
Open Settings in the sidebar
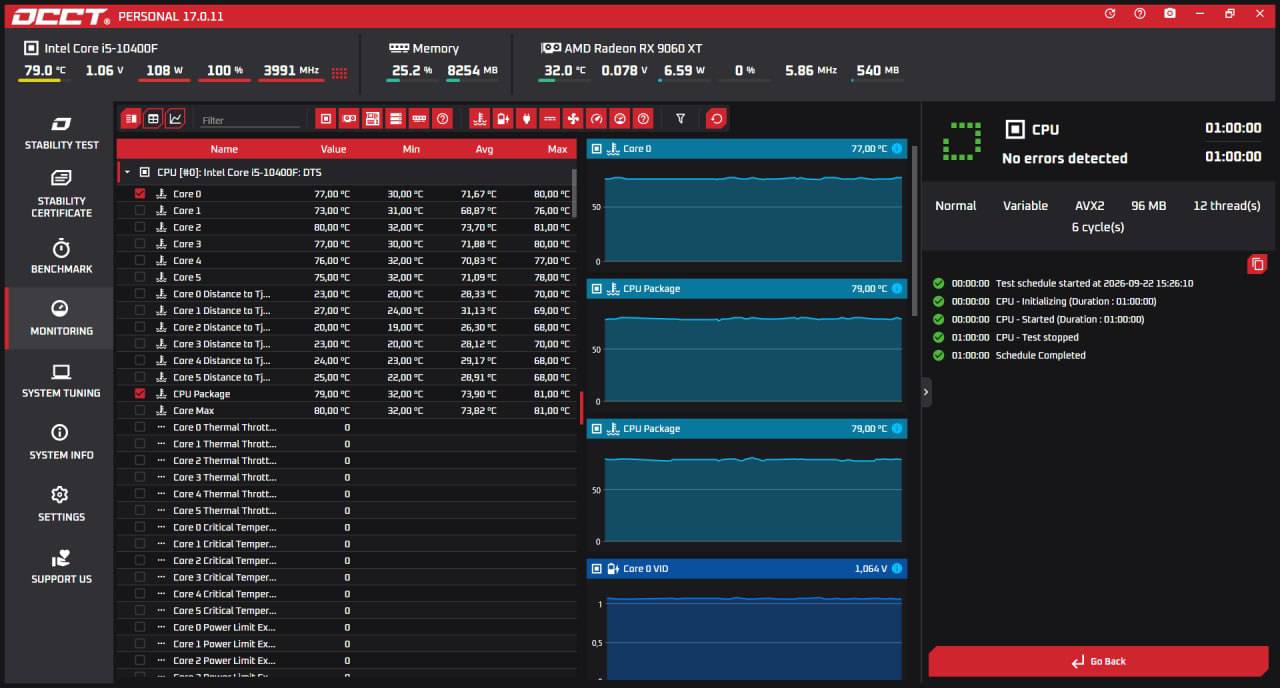point(61,504)
